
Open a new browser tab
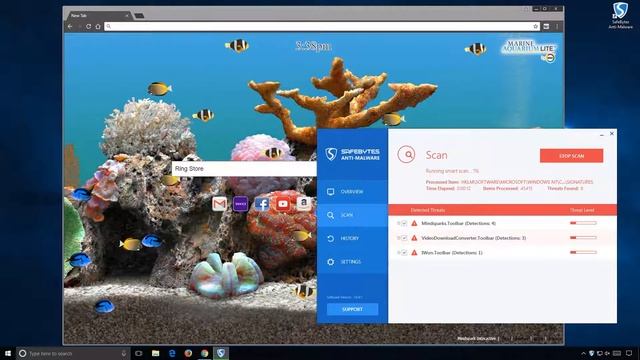coord(139,16)
